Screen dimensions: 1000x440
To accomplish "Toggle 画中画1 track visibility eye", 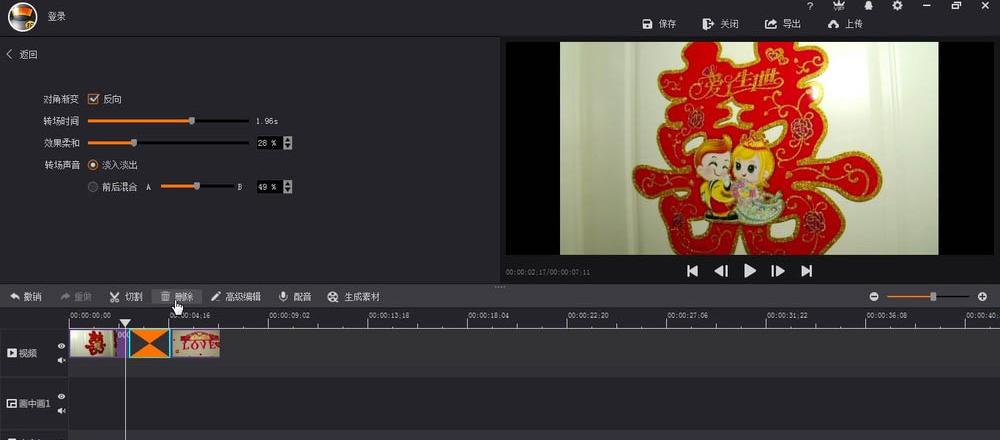I will coord(61,397).
